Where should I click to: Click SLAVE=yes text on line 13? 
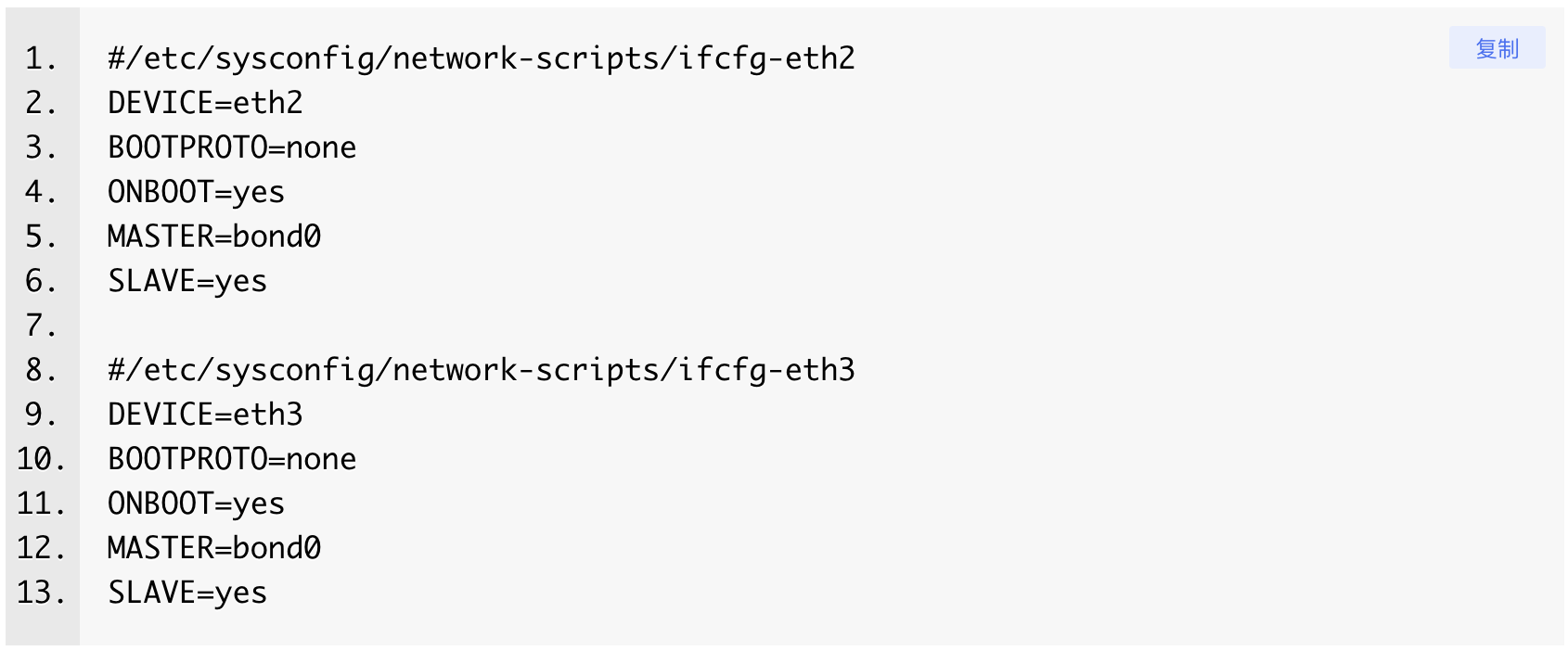point(187,593)
